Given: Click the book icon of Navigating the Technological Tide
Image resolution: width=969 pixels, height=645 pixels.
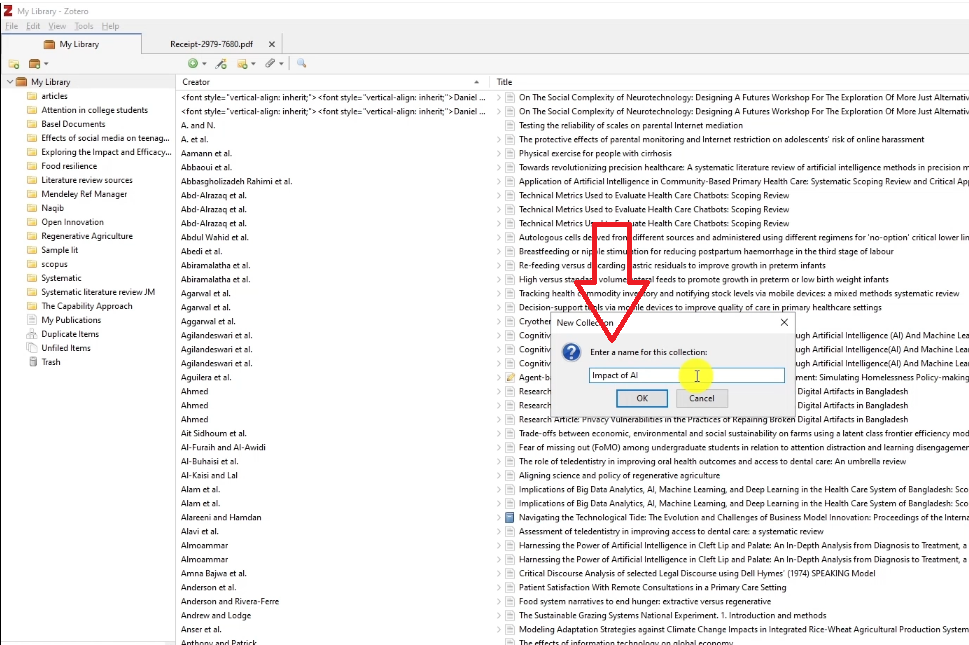Looking at the screenshot, I should (x=510, y=518).
